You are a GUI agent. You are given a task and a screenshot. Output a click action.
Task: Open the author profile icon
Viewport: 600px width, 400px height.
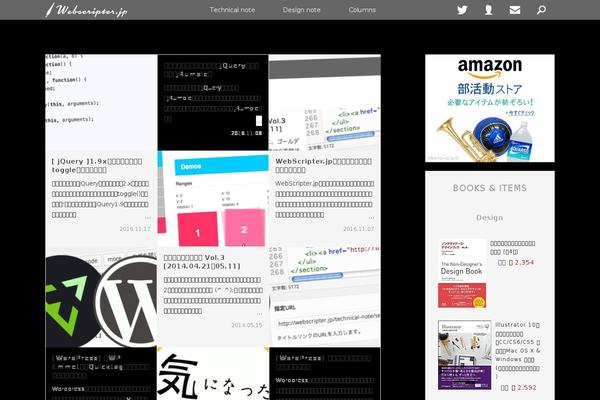(488, 10)
